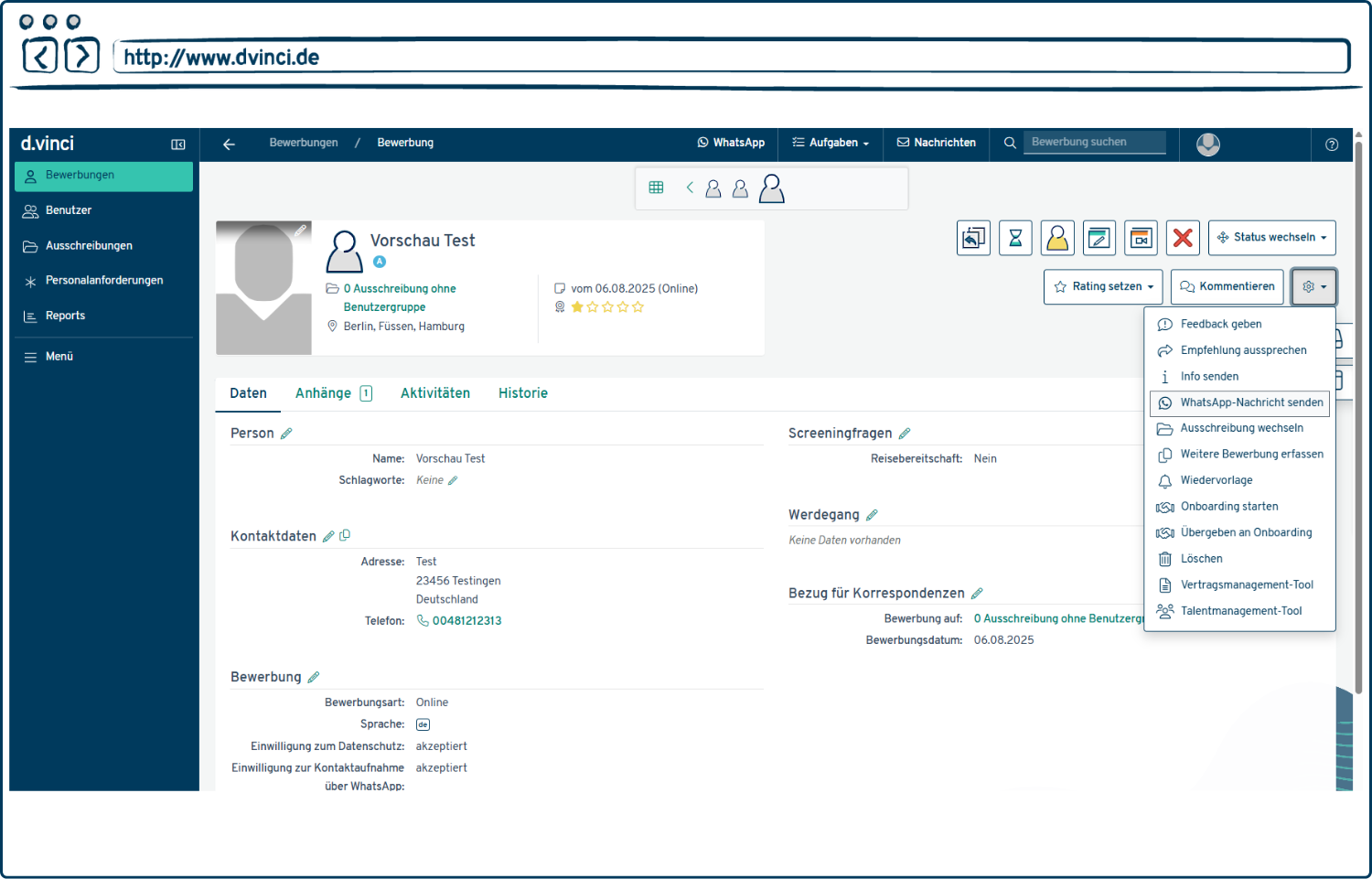This screenshot has height=879, width=1372.
Task: Click the video interview calendar icon
Action: pyautogui.click(x=1141, y=238)
